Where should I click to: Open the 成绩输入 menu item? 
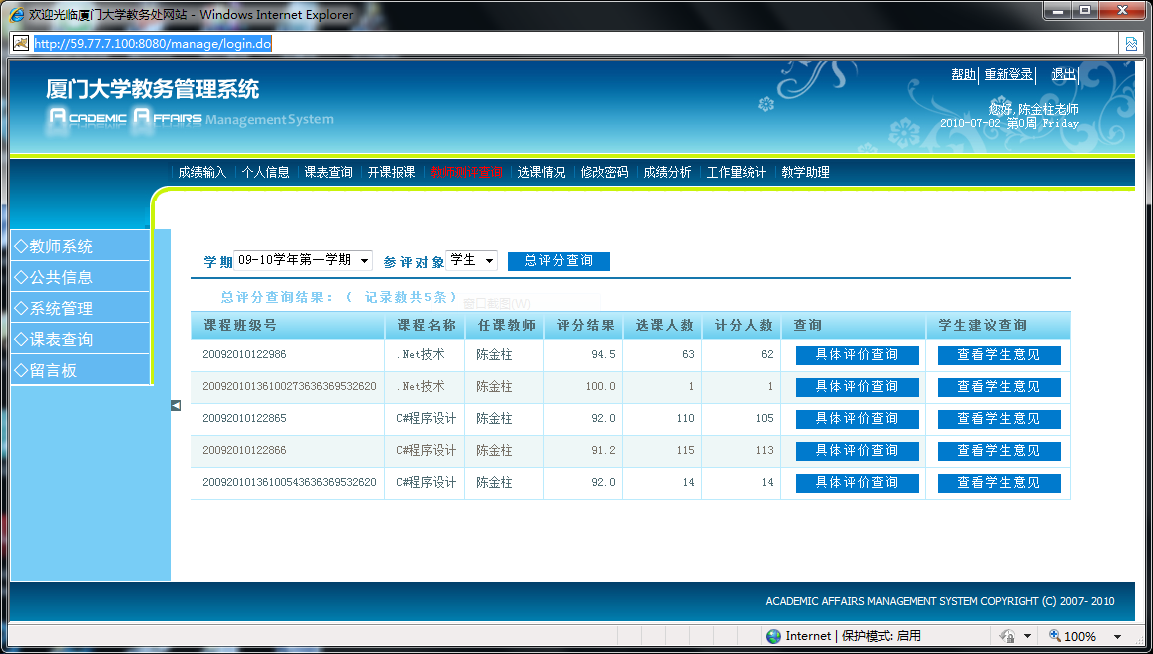pyautogui.click(x=202, y=172)
